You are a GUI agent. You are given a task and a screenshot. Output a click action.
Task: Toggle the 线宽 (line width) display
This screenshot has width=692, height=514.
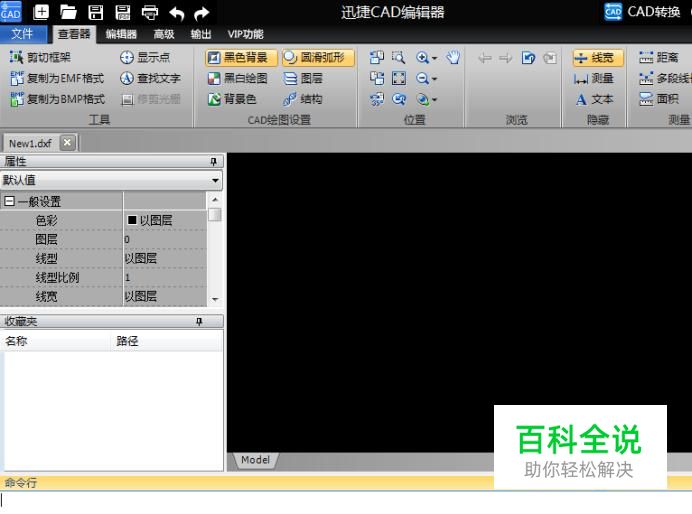(x=597, y=58)
